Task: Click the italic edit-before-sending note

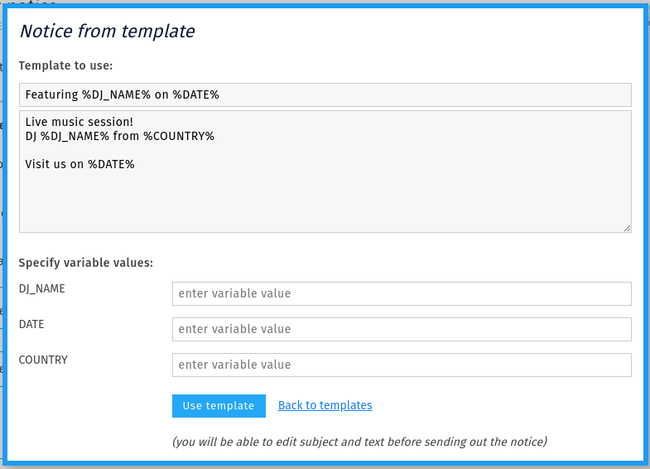Action: (x=360, y=442)
